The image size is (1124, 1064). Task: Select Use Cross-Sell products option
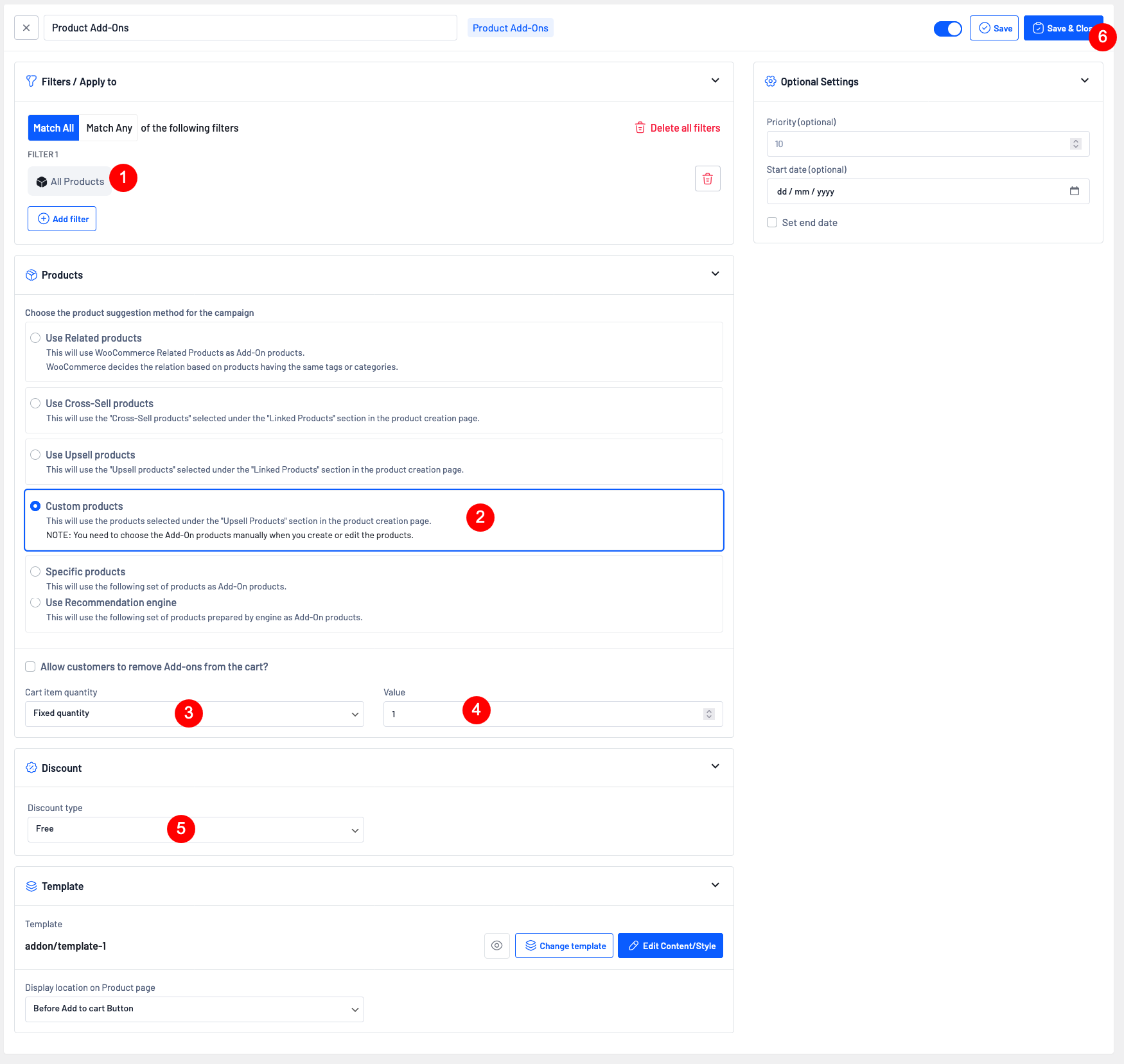pos(35,403)
